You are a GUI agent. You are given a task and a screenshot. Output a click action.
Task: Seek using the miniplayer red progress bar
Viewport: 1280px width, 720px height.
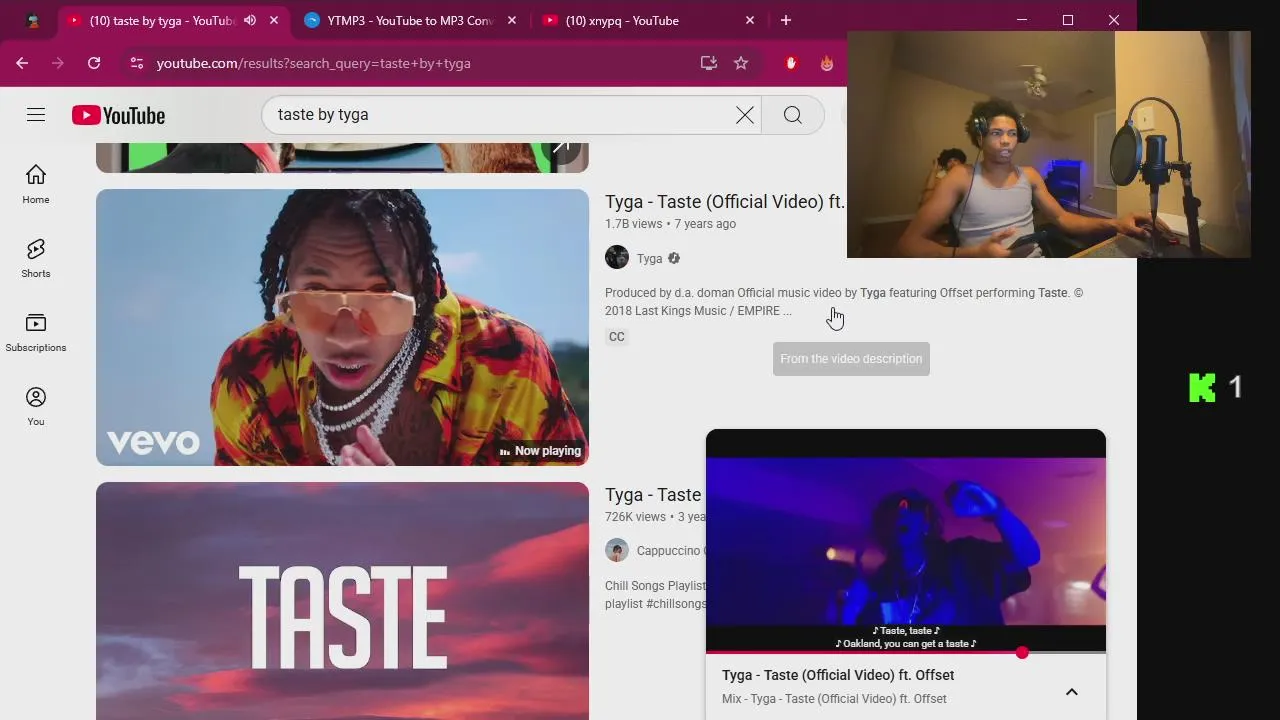point(906,652)
